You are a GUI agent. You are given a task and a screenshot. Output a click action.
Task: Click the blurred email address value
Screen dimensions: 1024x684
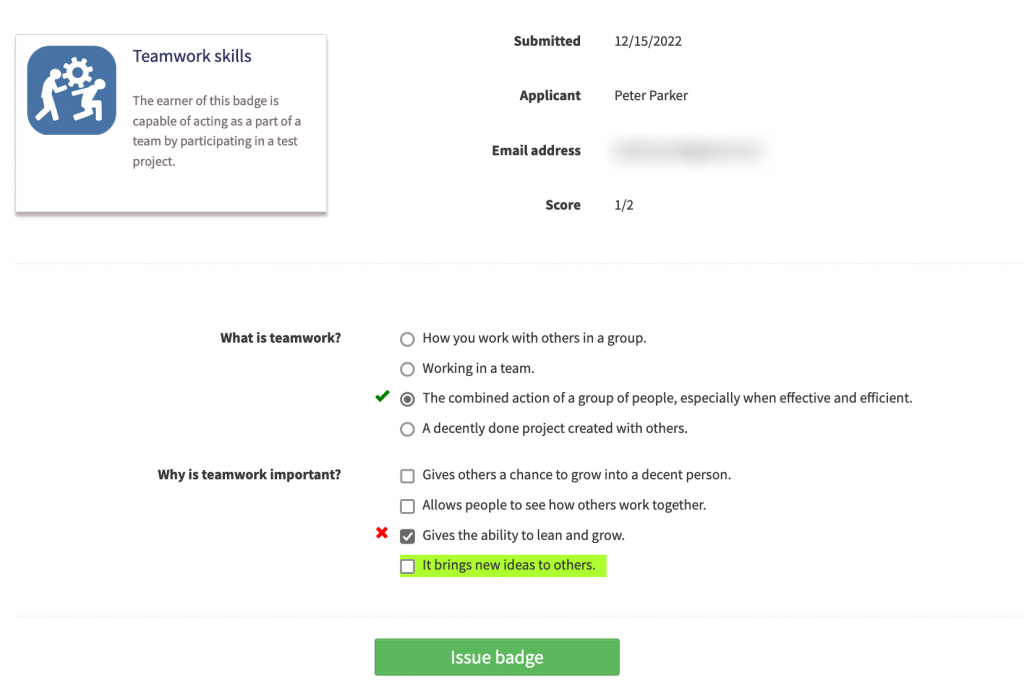coord(688,151)
